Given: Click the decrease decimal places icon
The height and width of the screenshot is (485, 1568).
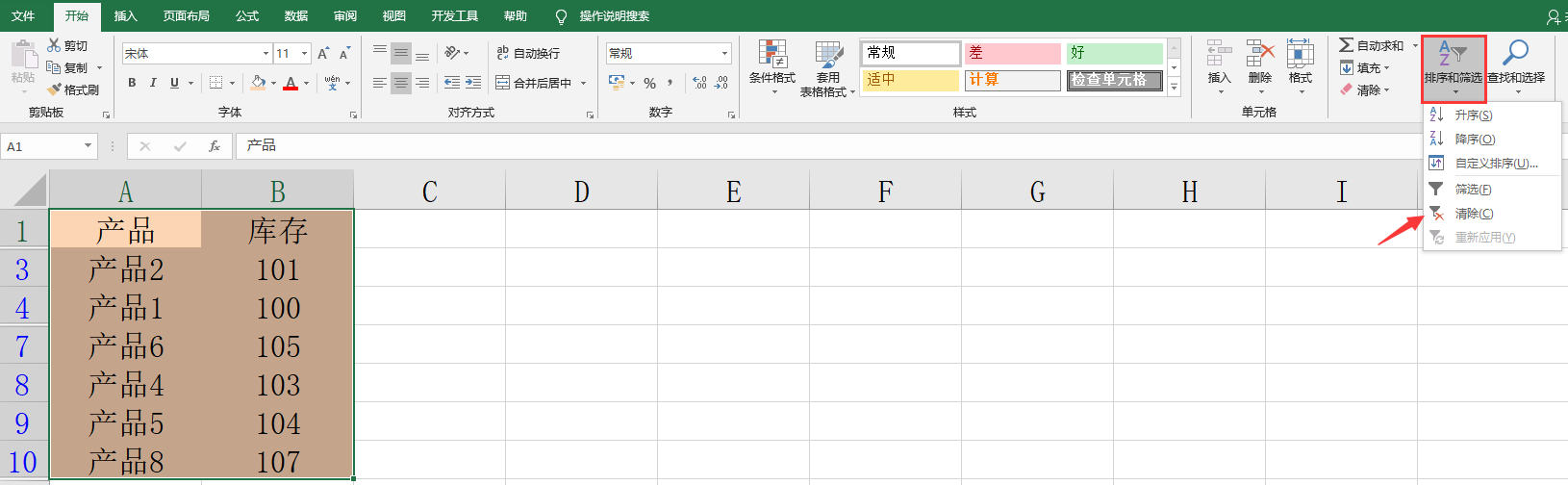Looking at the screenshot, I should pyautogui.click(x=721, y=83).
